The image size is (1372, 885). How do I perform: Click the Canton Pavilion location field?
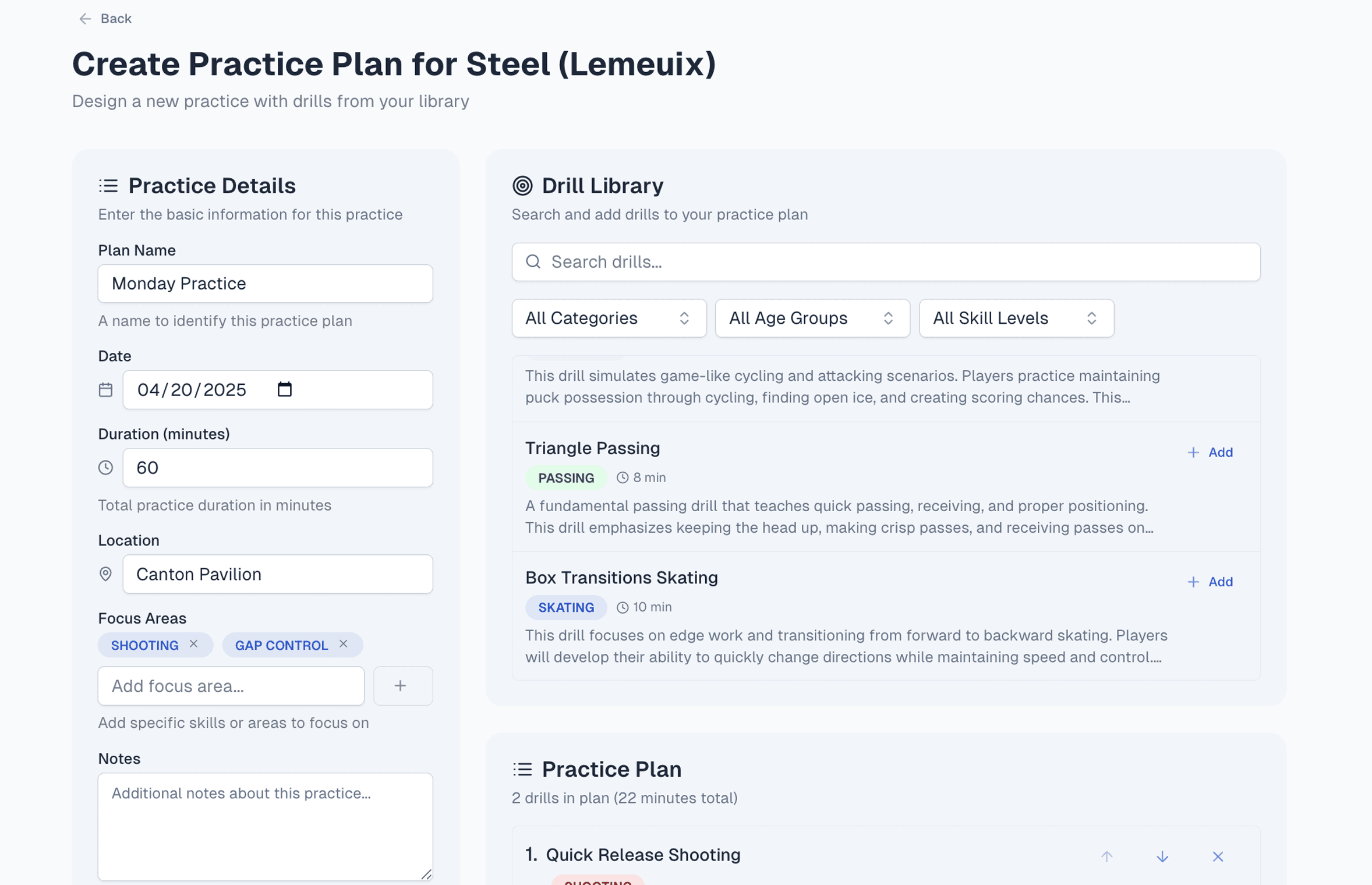[x=277, y=574]
